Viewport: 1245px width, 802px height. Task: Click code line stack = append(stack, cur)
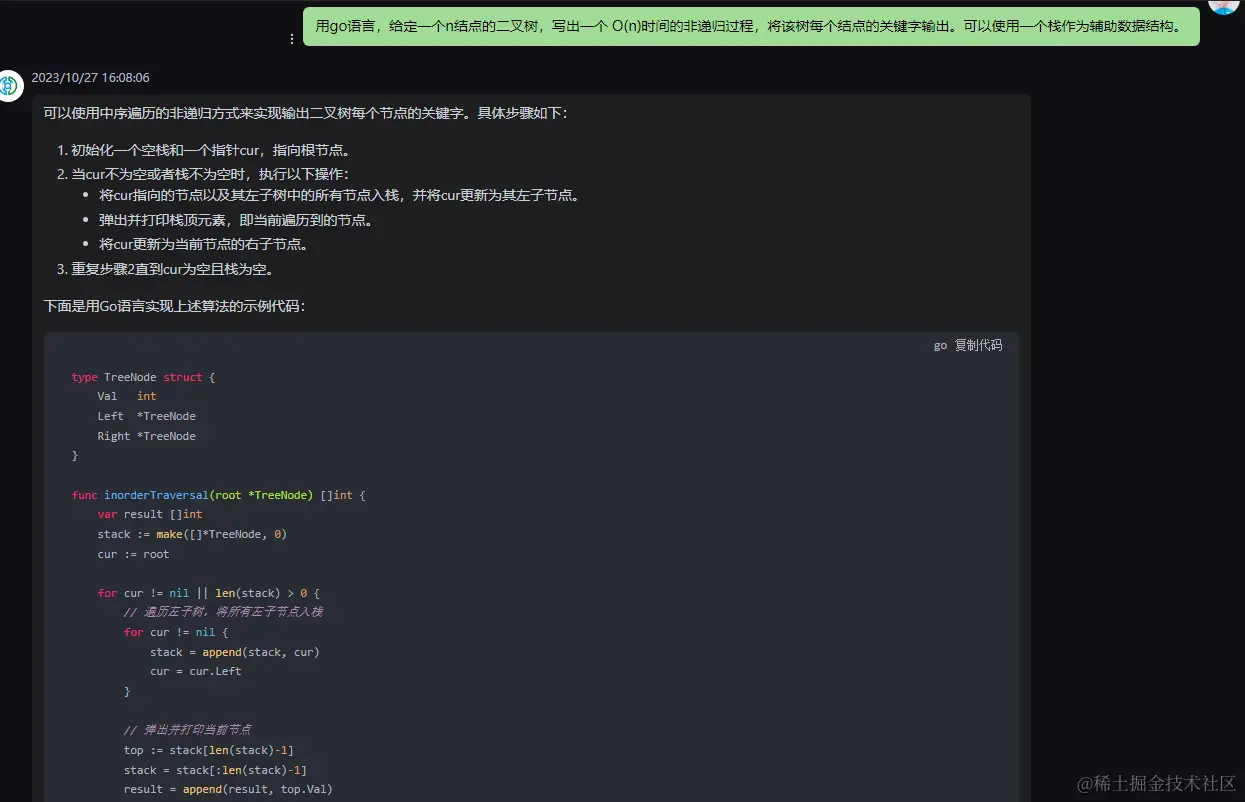click(235, 652)
